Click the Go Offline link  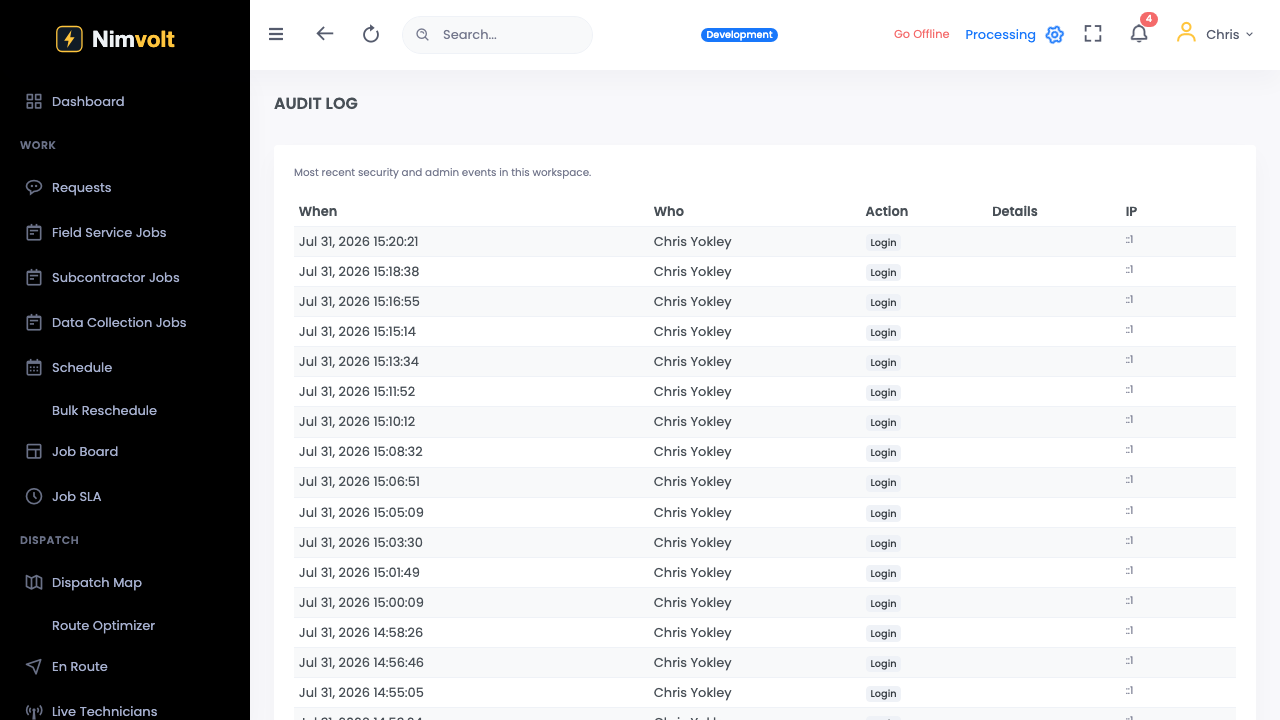(x=921, y=34)
